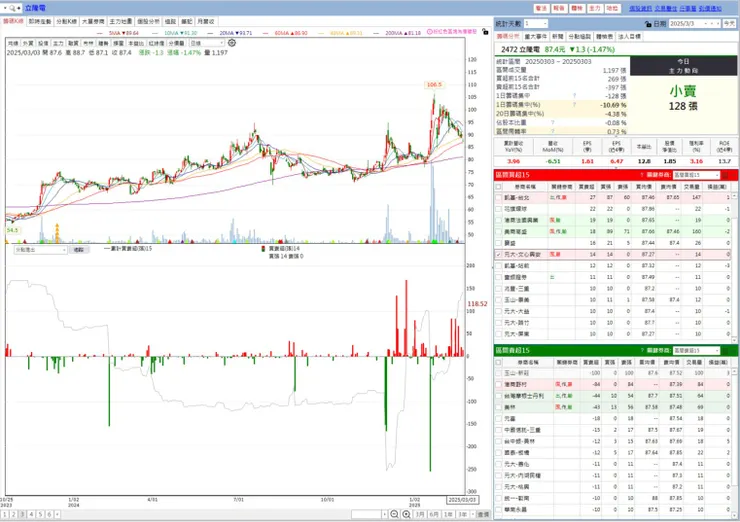Open 關鍵券商 dropdown in 區間賣超15

[x=696, y=351]
